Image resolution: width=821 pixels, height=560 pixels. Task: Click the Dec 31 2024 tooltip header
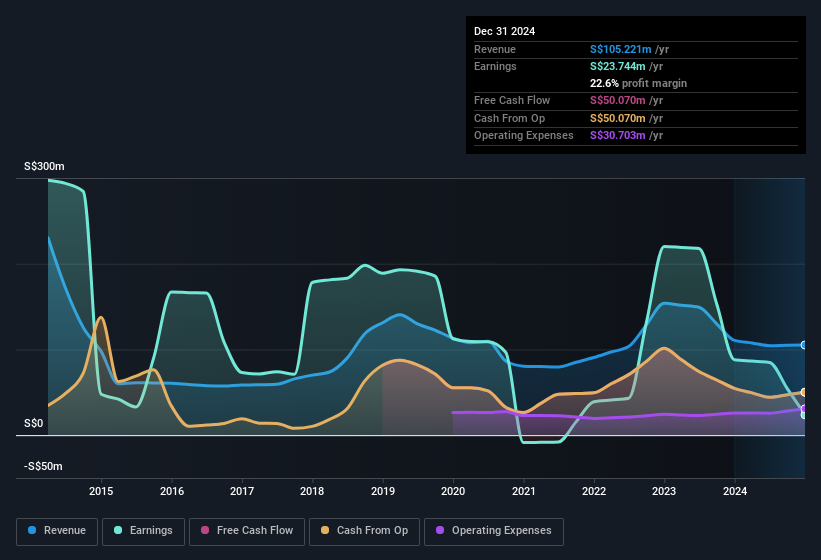[x=504, y=31]
